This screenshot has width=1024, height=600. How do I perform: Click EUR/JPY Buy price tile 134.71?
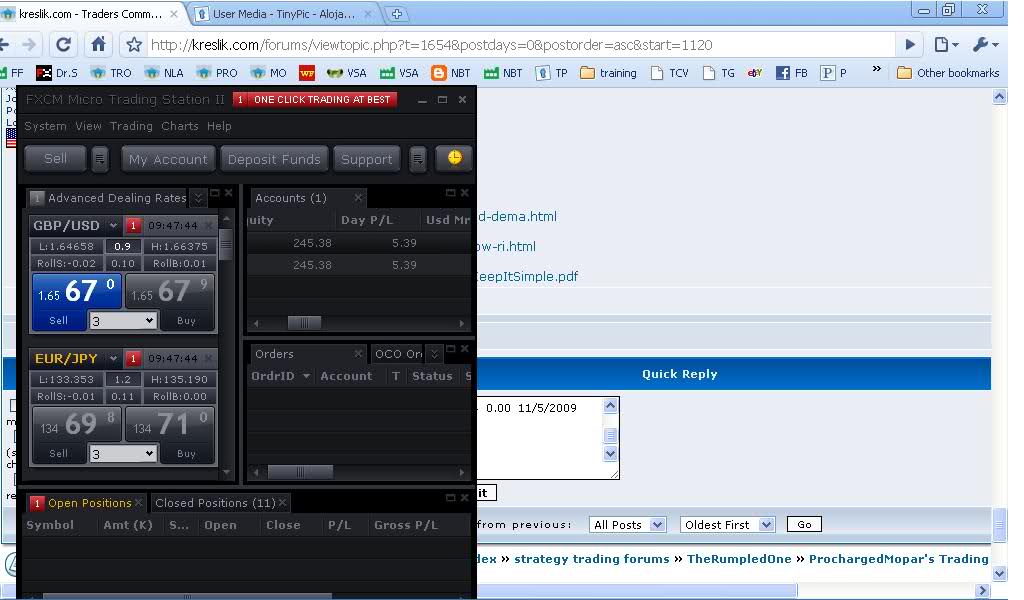tap(169, 424)
